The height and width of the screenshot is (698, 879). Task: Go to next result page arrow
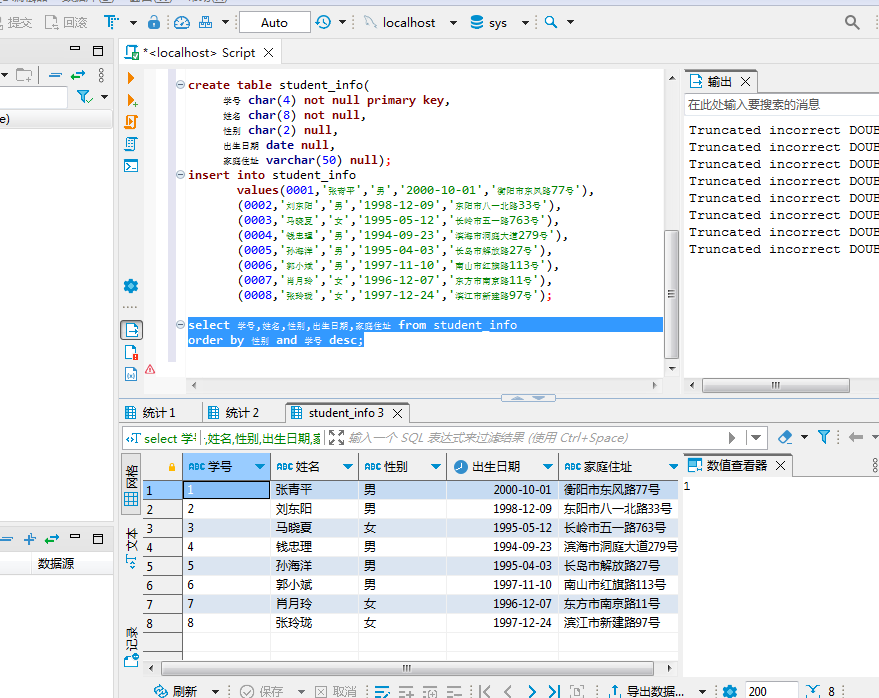[531, 691]
